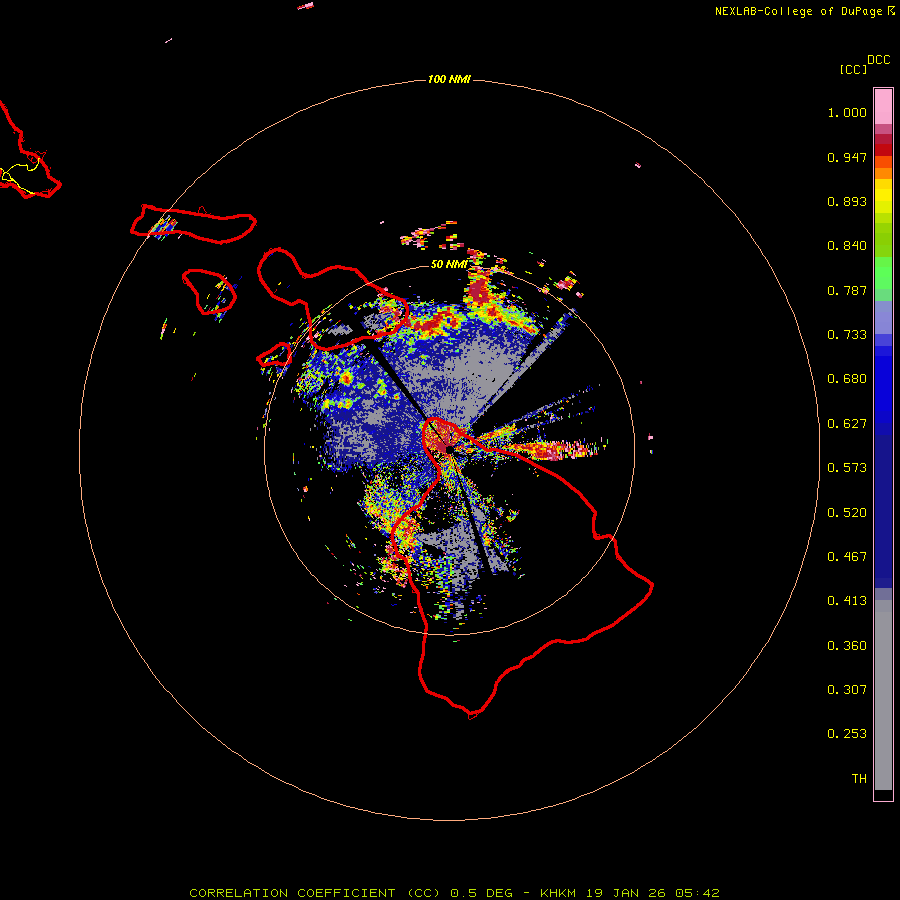
Task: Select the 0.733 scale value
Action: [x=847, y=335]
